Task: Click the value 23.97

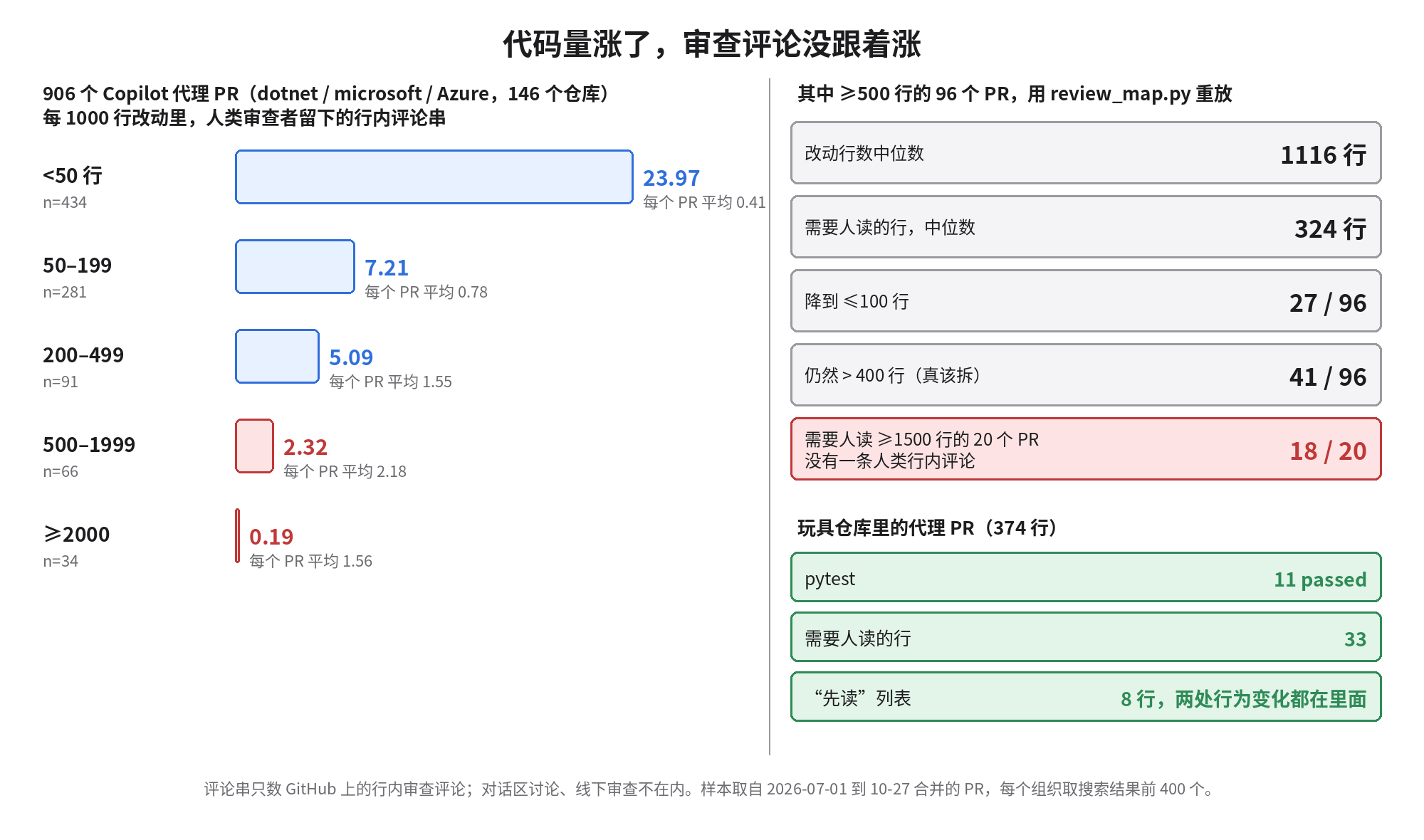Action: pyautogui.click(x=671, y=178)
